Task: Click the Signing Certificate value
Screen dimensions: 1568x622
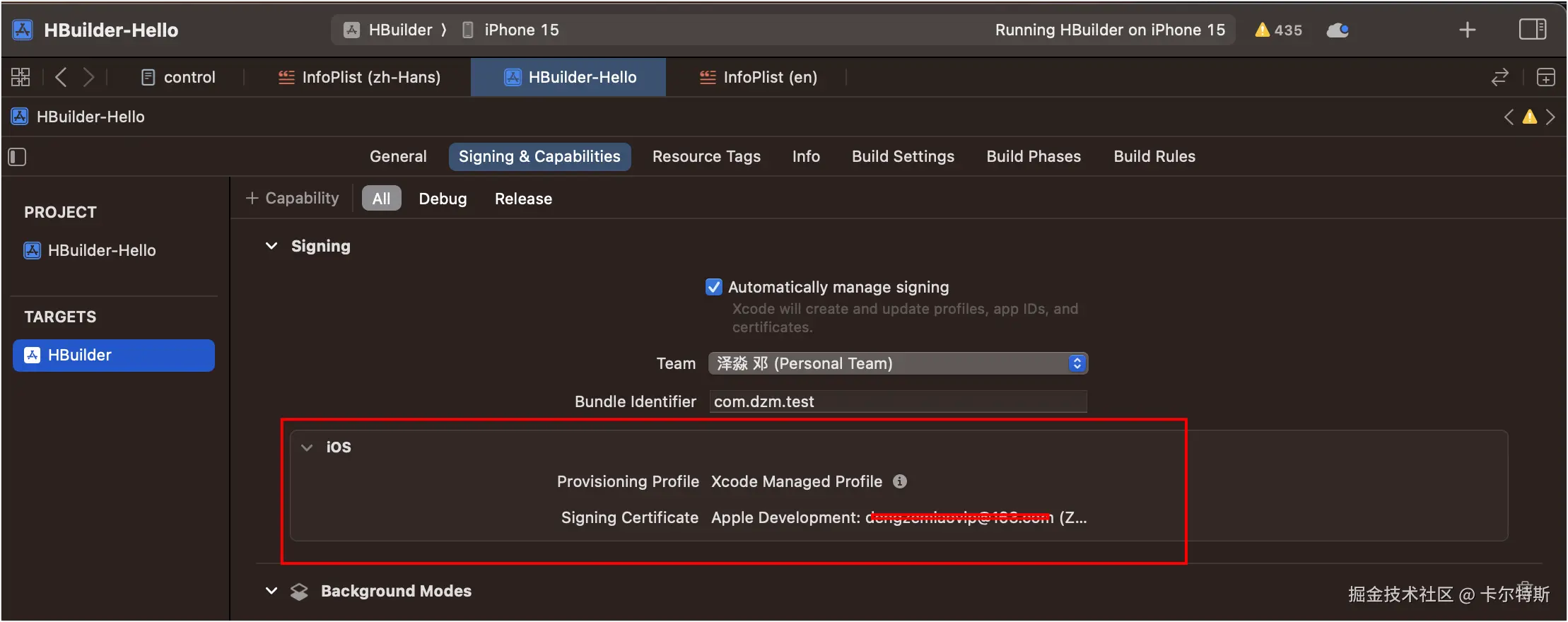Action: coord(899,517)
